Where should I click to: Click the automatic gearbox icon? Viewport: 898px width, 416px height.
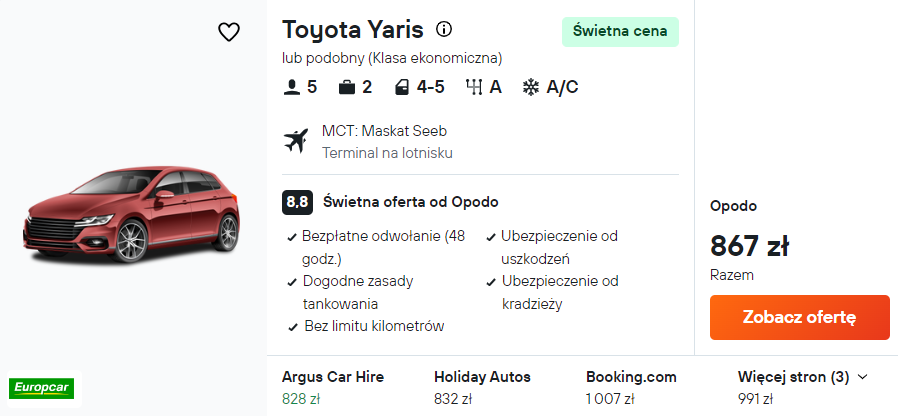(474, 87)
